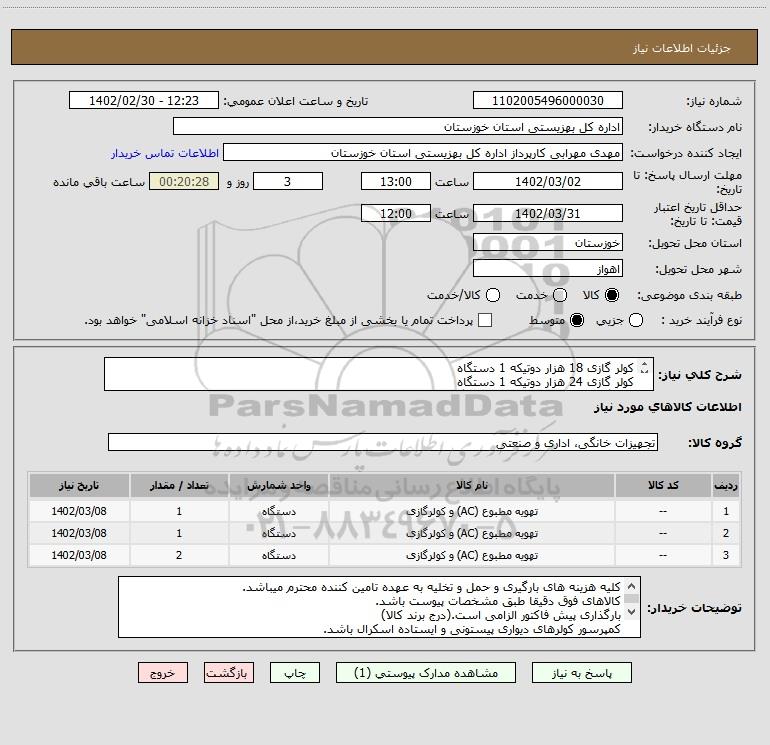Click row 1 item name تهویه مطبوع

472,511
